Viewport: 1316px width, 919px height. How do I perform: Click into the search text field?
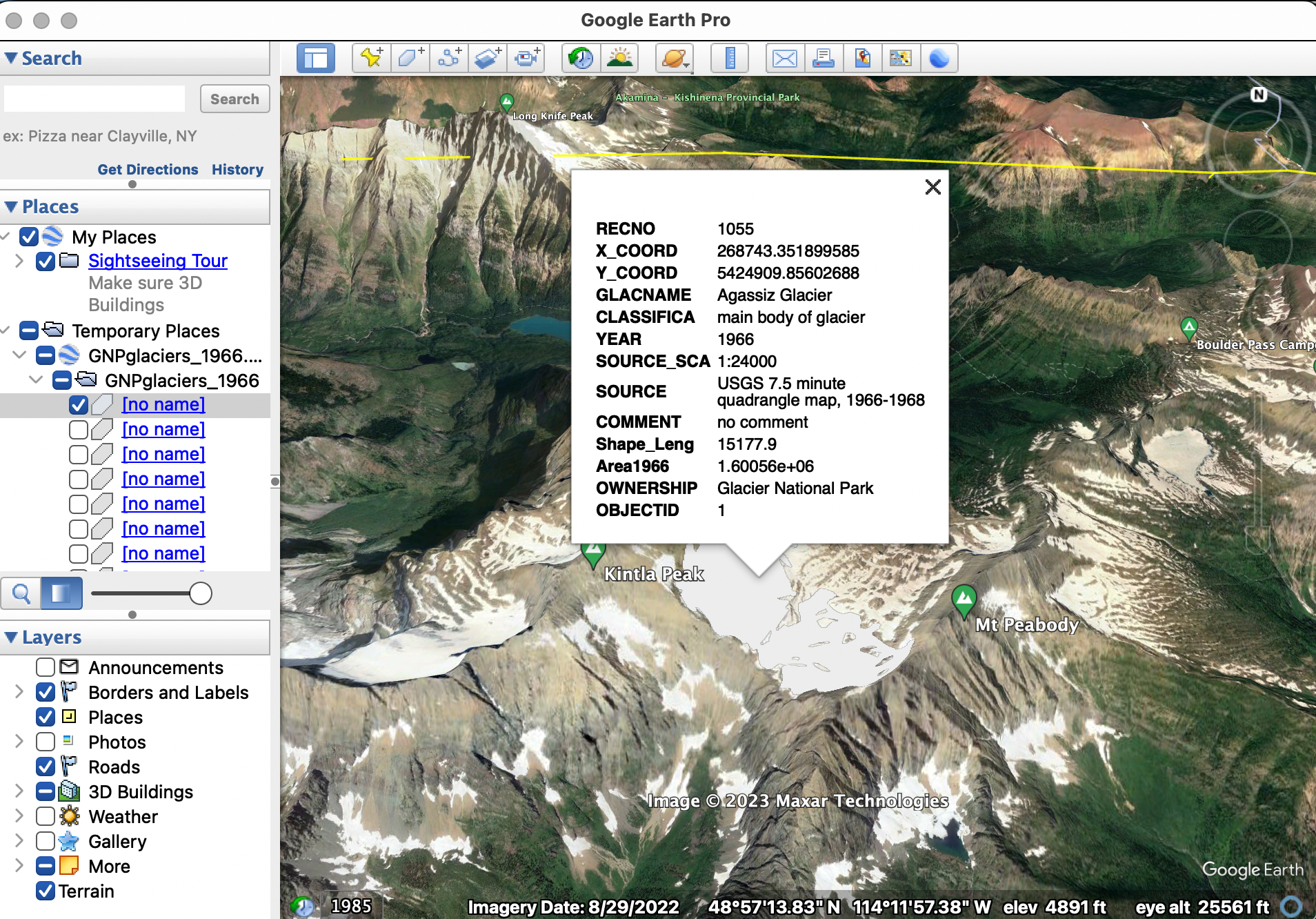94,99
